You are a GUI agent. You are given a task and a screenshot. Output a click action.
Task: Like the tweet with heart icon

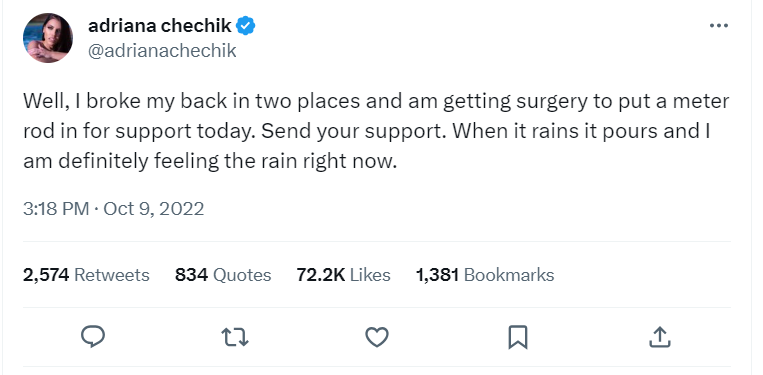coord(377,337)
